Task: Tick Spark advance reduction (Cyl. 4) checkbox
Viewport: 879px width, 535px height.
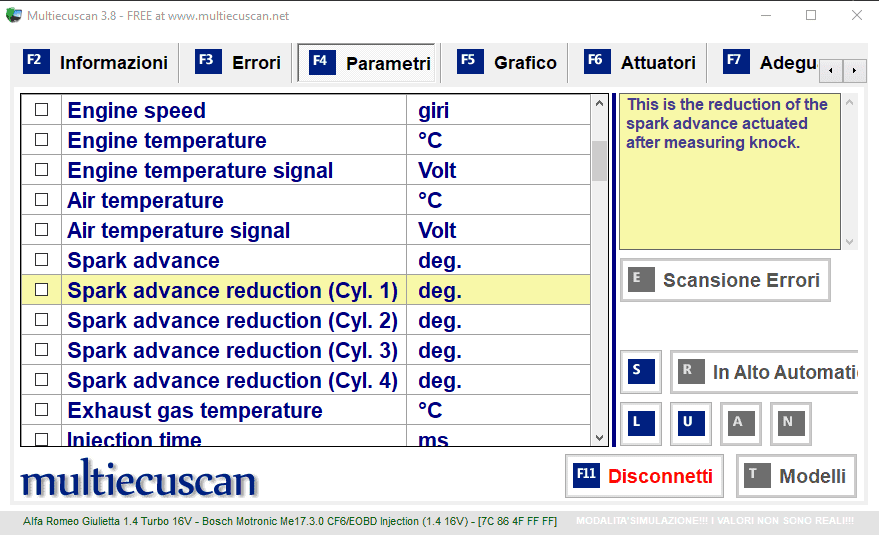Action: coord(41,380)
